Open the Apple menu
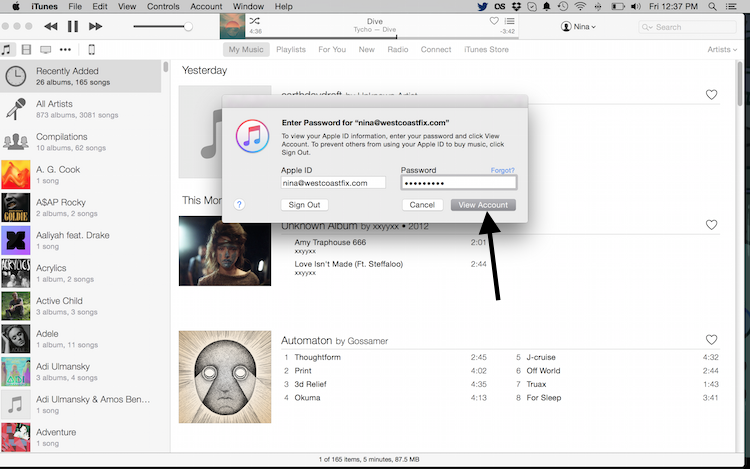The image size is (750, 469). (x=16, y=6)
